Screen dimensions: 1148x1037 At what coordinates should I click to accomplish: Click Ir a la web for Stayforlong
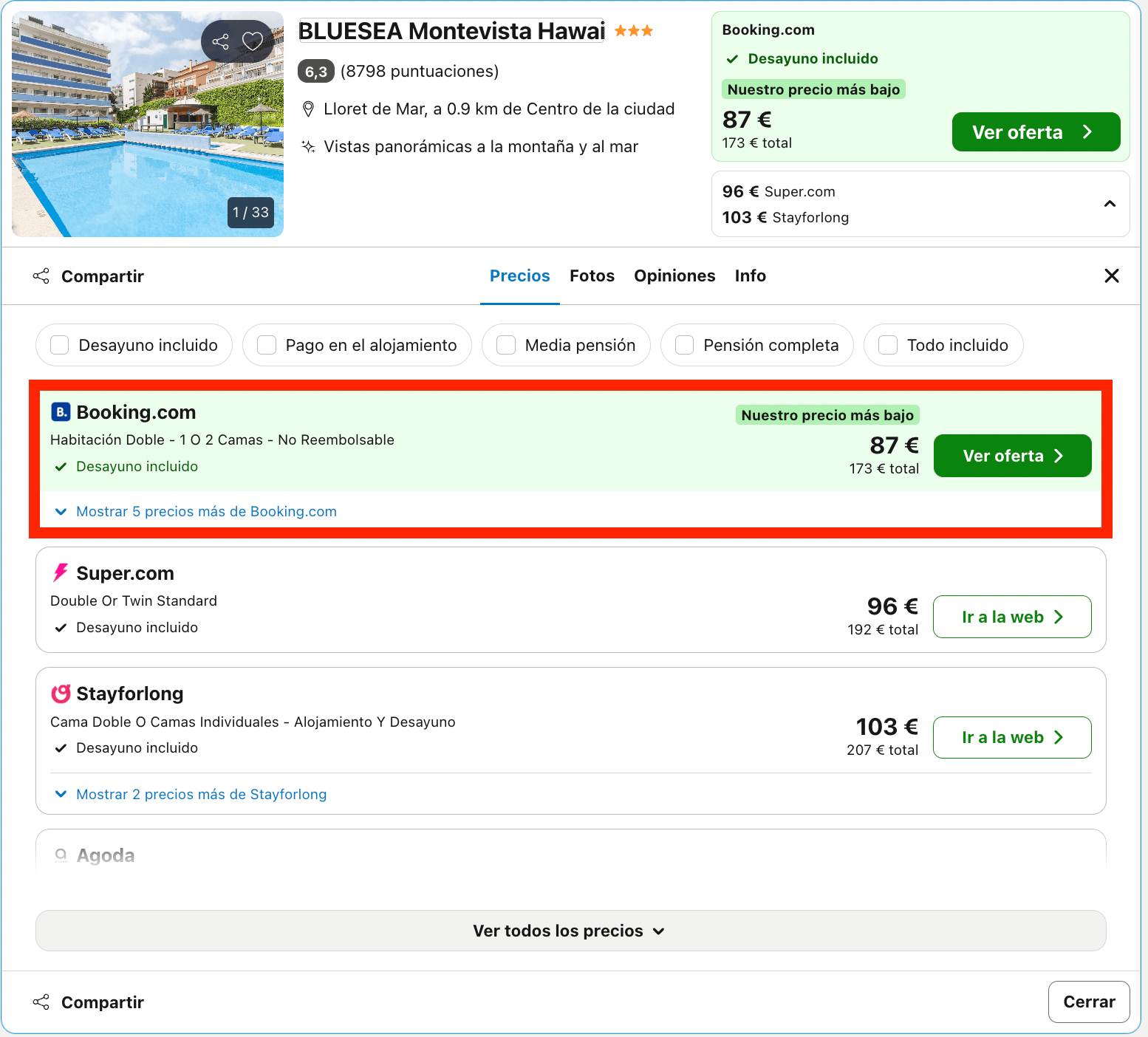pos(1012,737)
